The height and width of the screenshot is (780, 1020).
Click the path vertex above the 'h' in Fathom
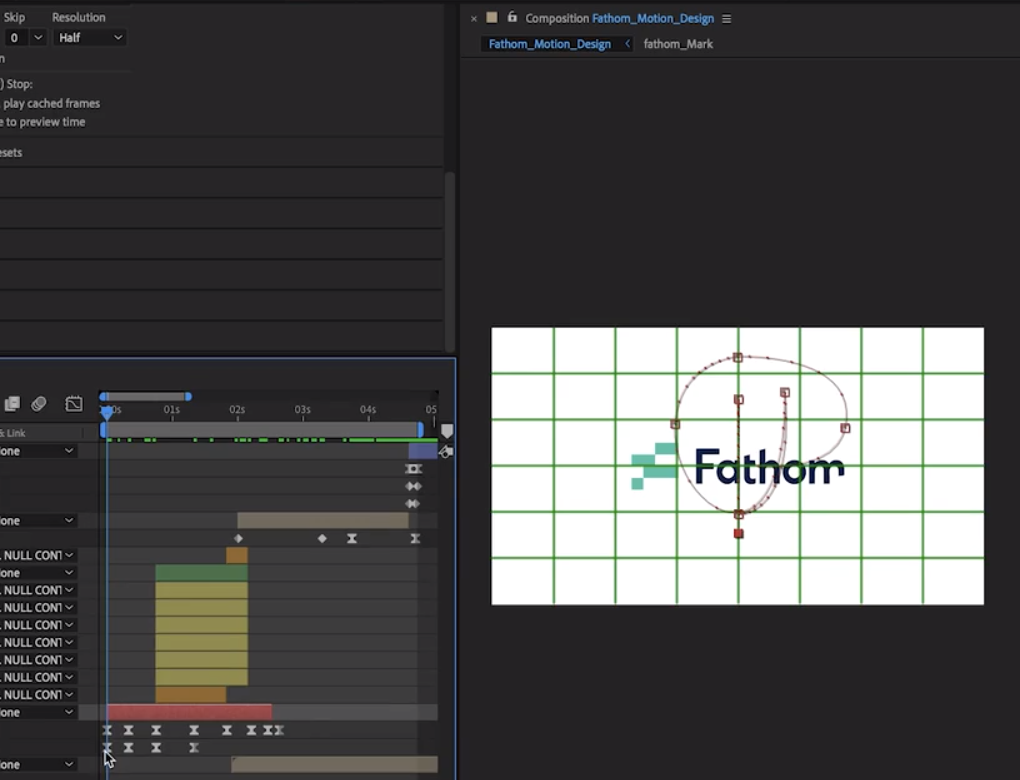[x=785, y=392]
